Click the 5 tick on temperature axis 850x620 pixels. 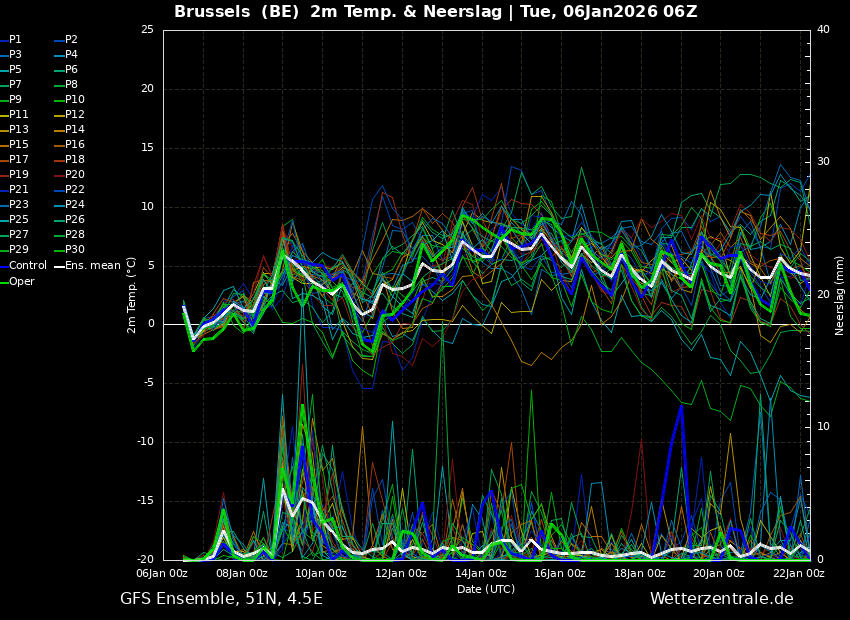151,266
